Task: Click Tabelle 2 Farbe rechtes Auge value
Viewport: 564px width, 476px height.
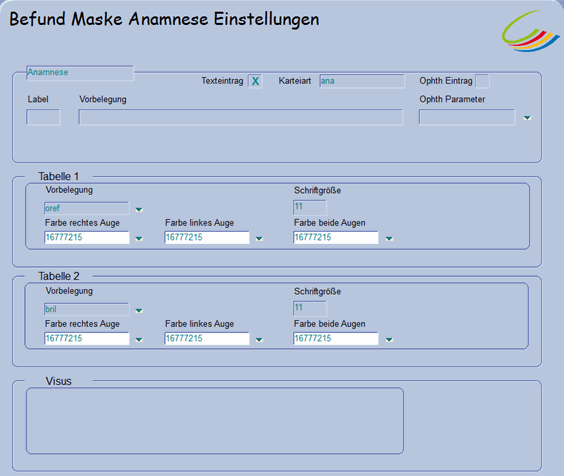Action: [x=86, y=339]
